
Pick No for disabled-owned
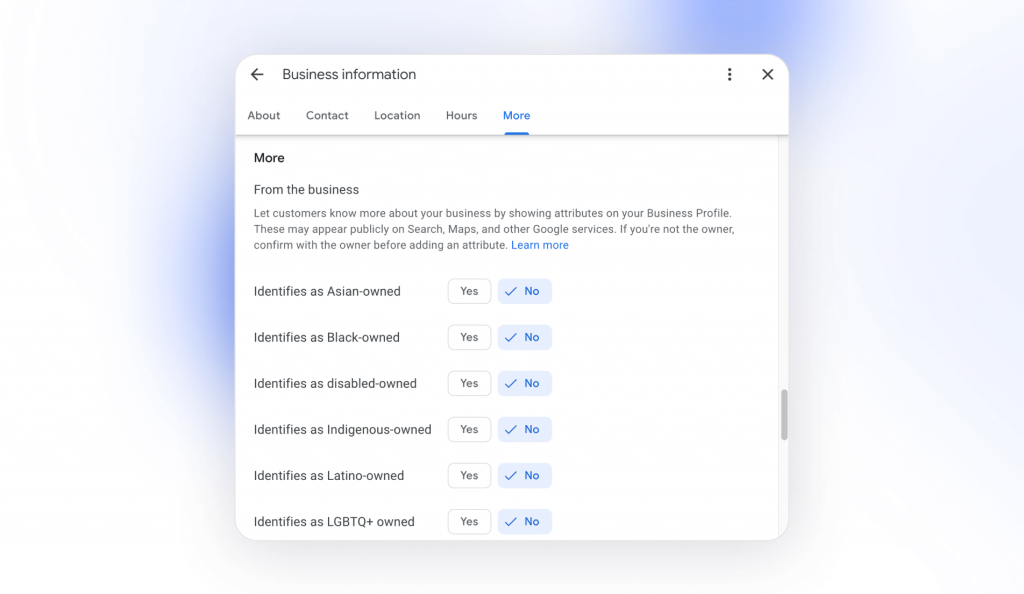524,384
